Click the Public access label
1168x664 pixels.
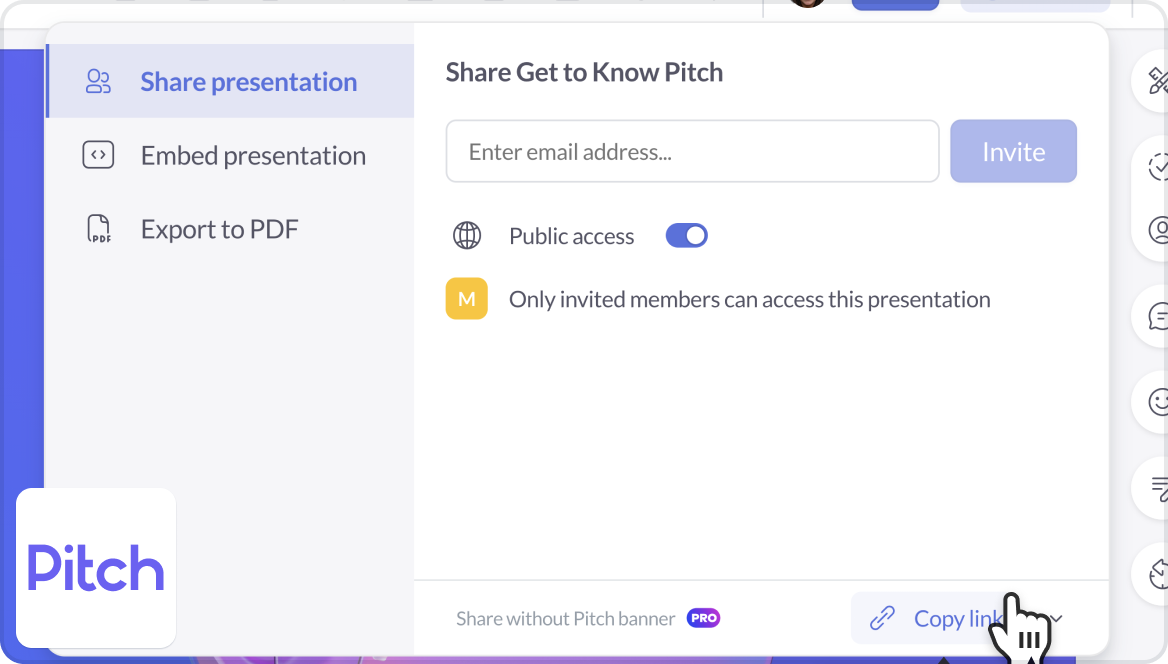click(x=571, y=236)
